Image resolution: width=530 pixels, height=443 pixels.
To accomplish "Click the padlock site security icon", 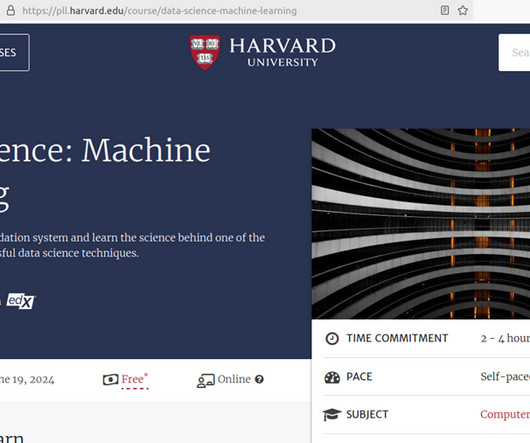I will 11,10.
